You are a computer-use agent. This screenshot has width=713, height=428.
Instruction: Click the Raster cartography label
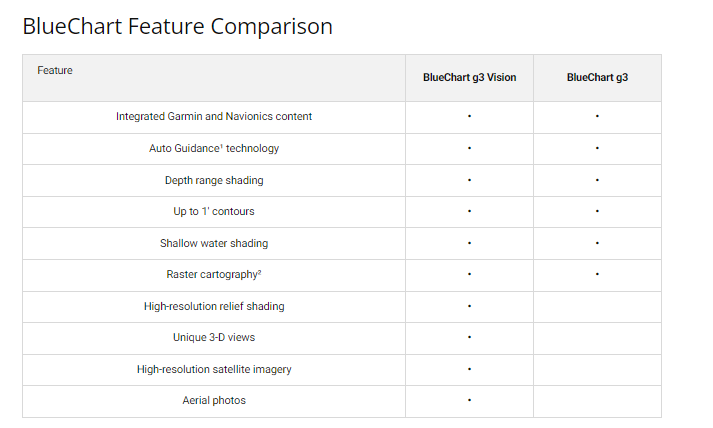point(214,274)
